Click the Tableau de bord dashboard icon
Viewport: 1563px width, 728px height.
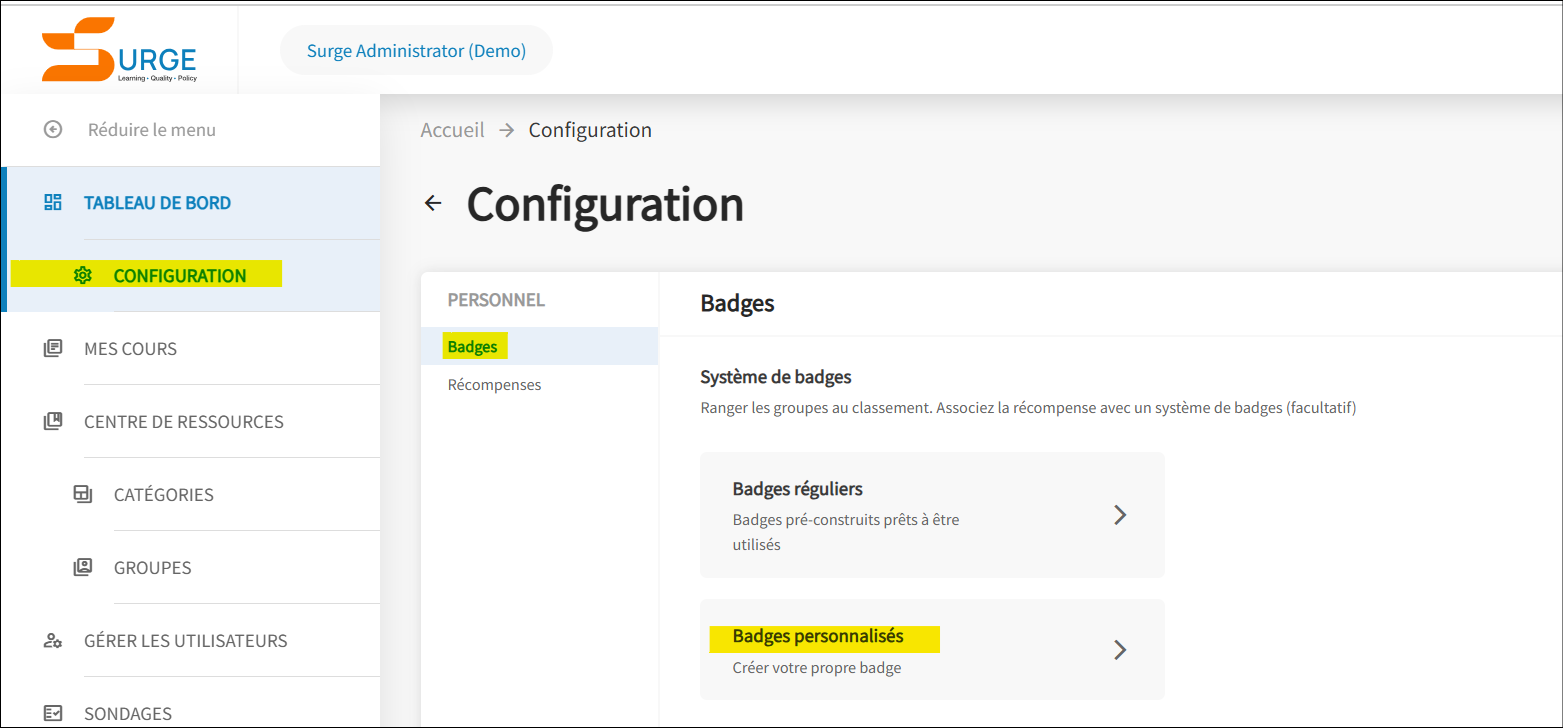point(52,201)
